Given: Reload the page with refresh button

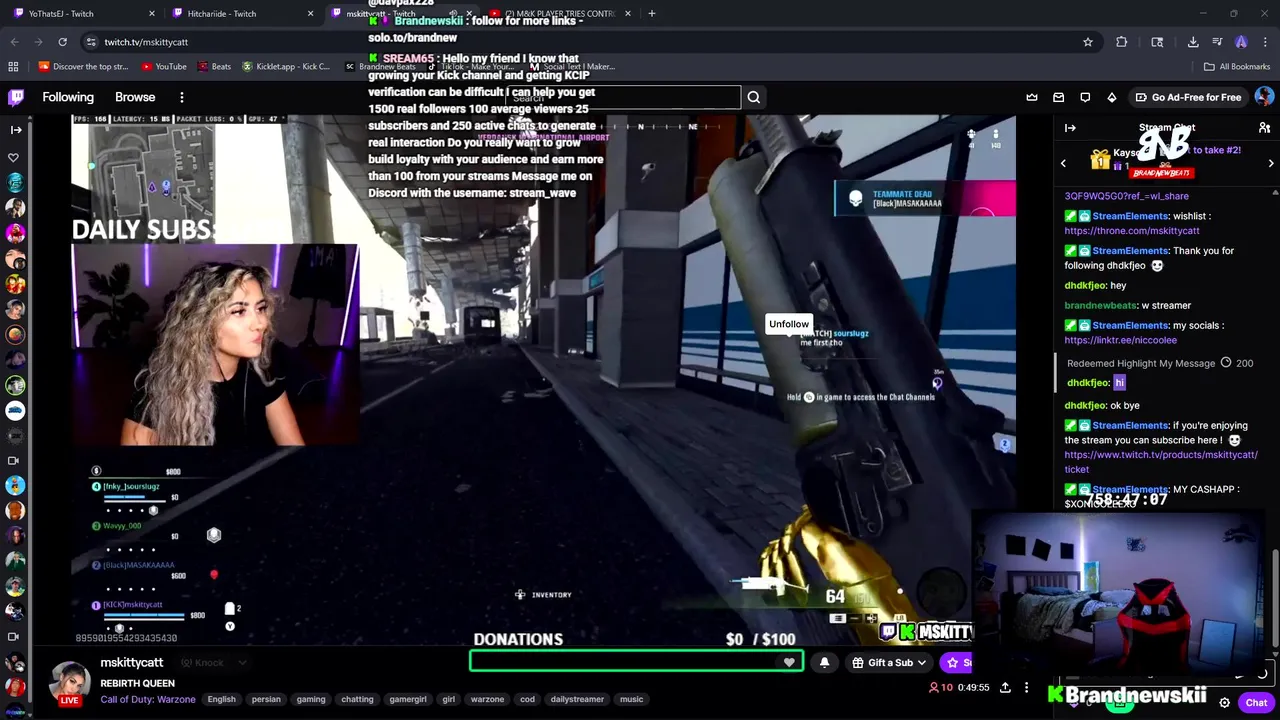Looking at the screenshot, I should (62, 42).
